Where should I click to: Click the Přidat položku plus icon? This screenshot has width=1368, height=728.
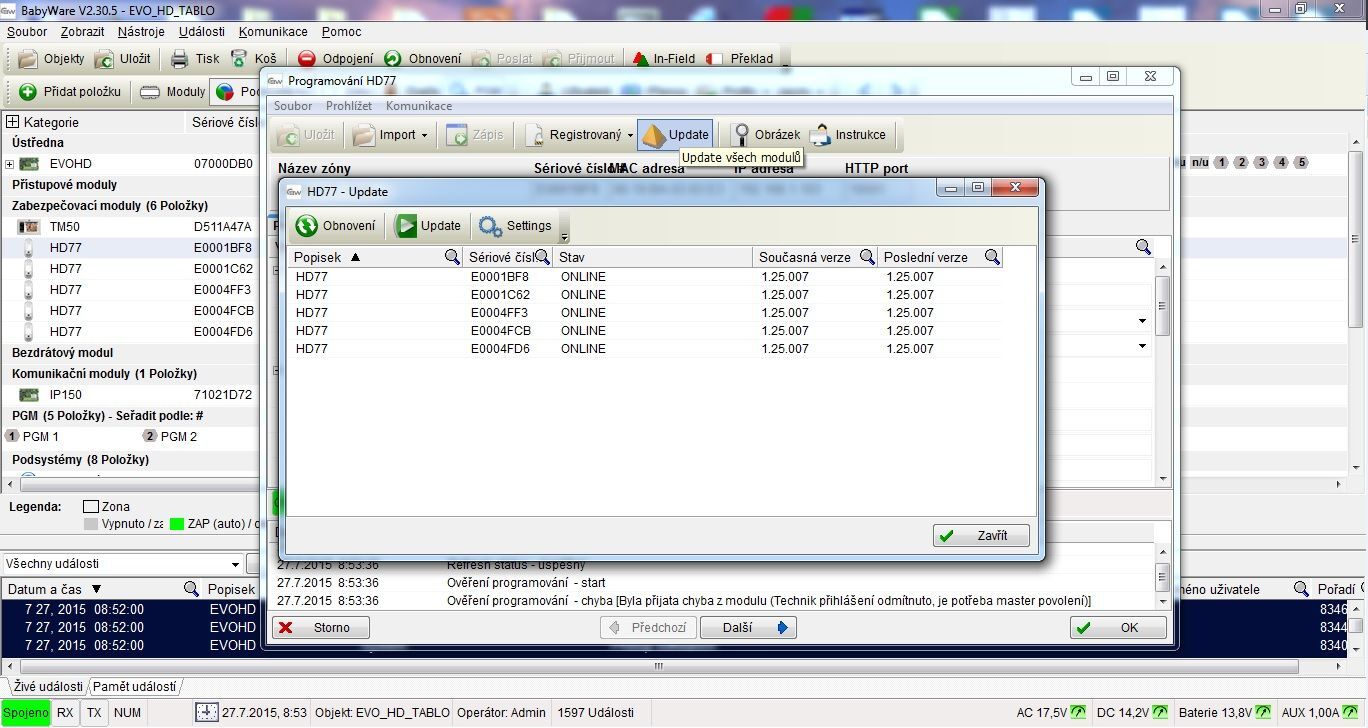tap(28, 92)
